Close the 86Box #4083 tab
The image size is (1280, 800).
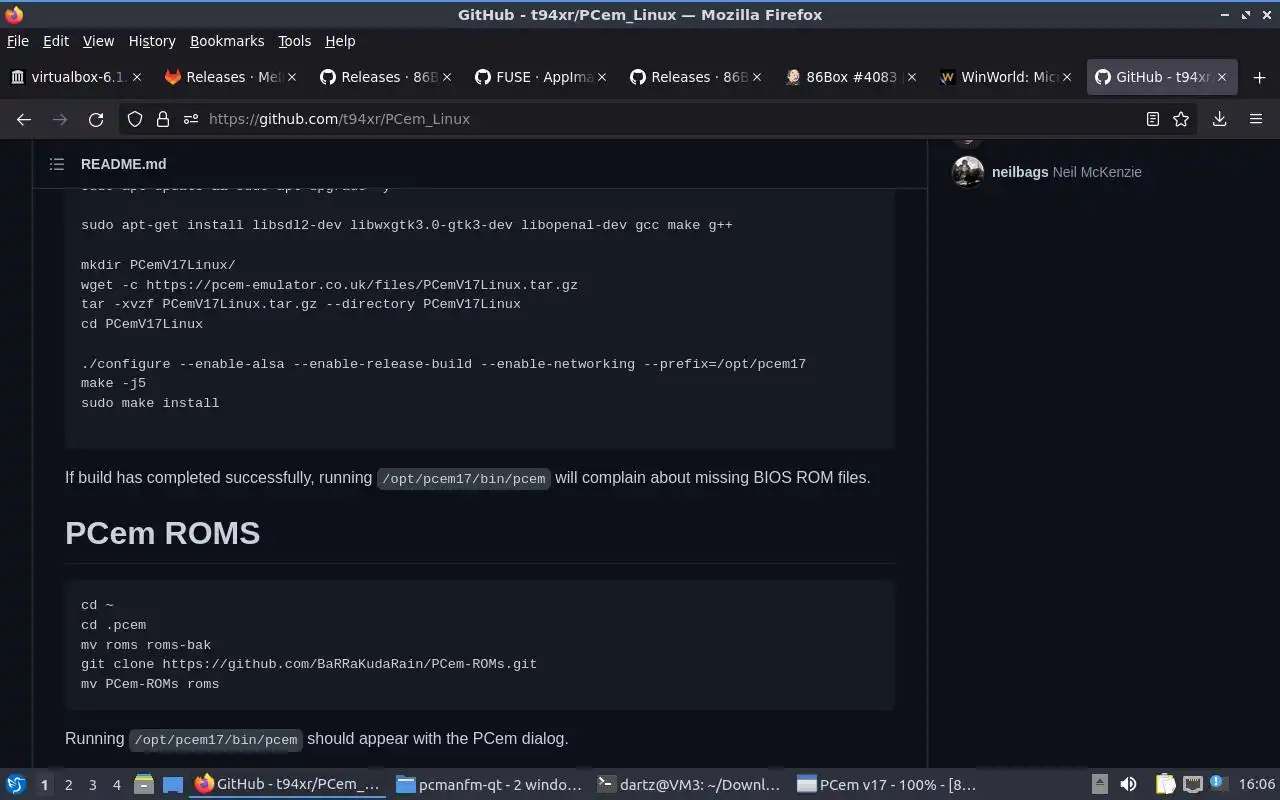tap(912, 77)
